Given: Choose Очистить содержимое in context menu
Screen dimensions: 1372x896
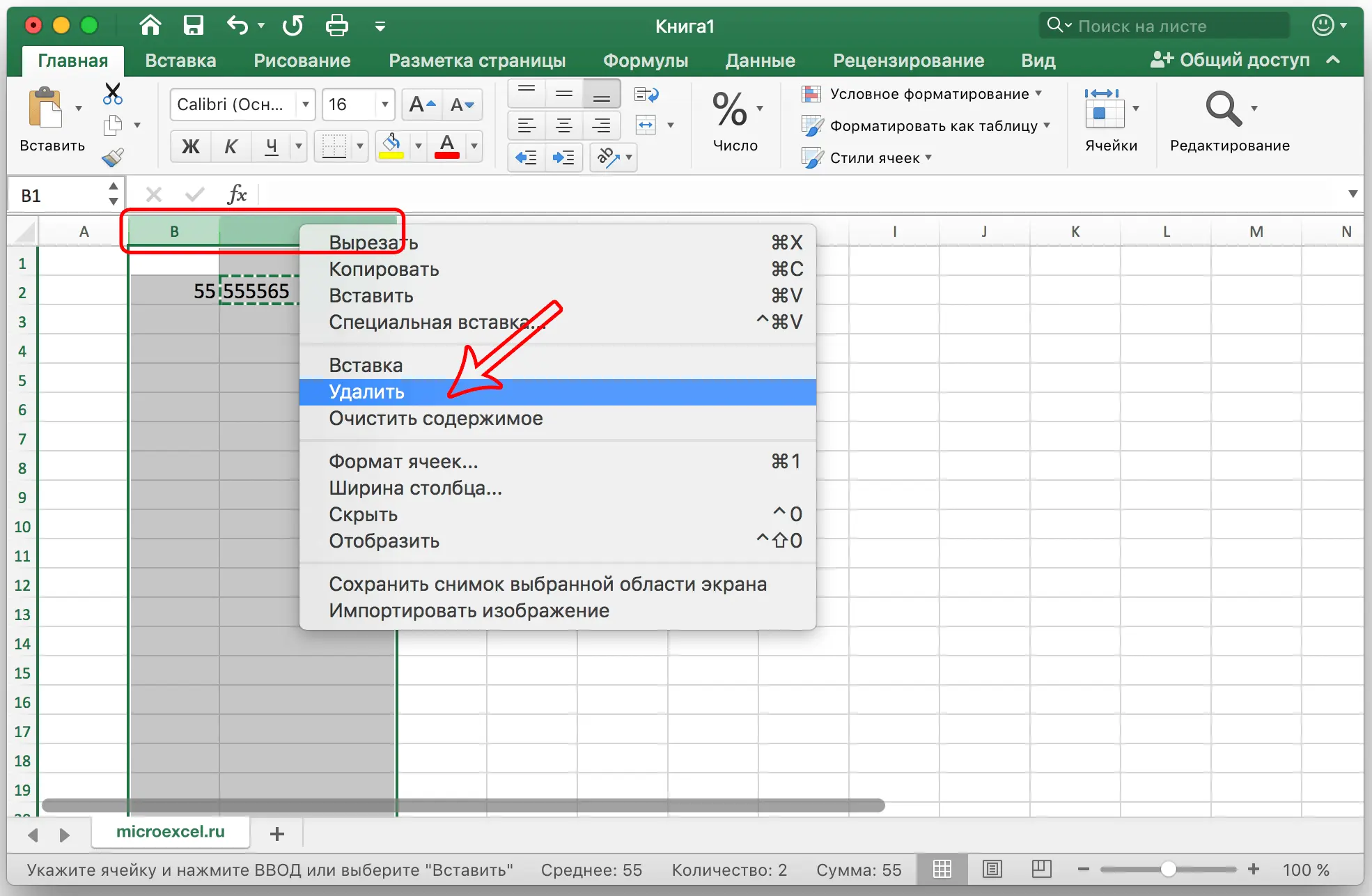Looking at the screenshot, I should [x=557, y=418].
